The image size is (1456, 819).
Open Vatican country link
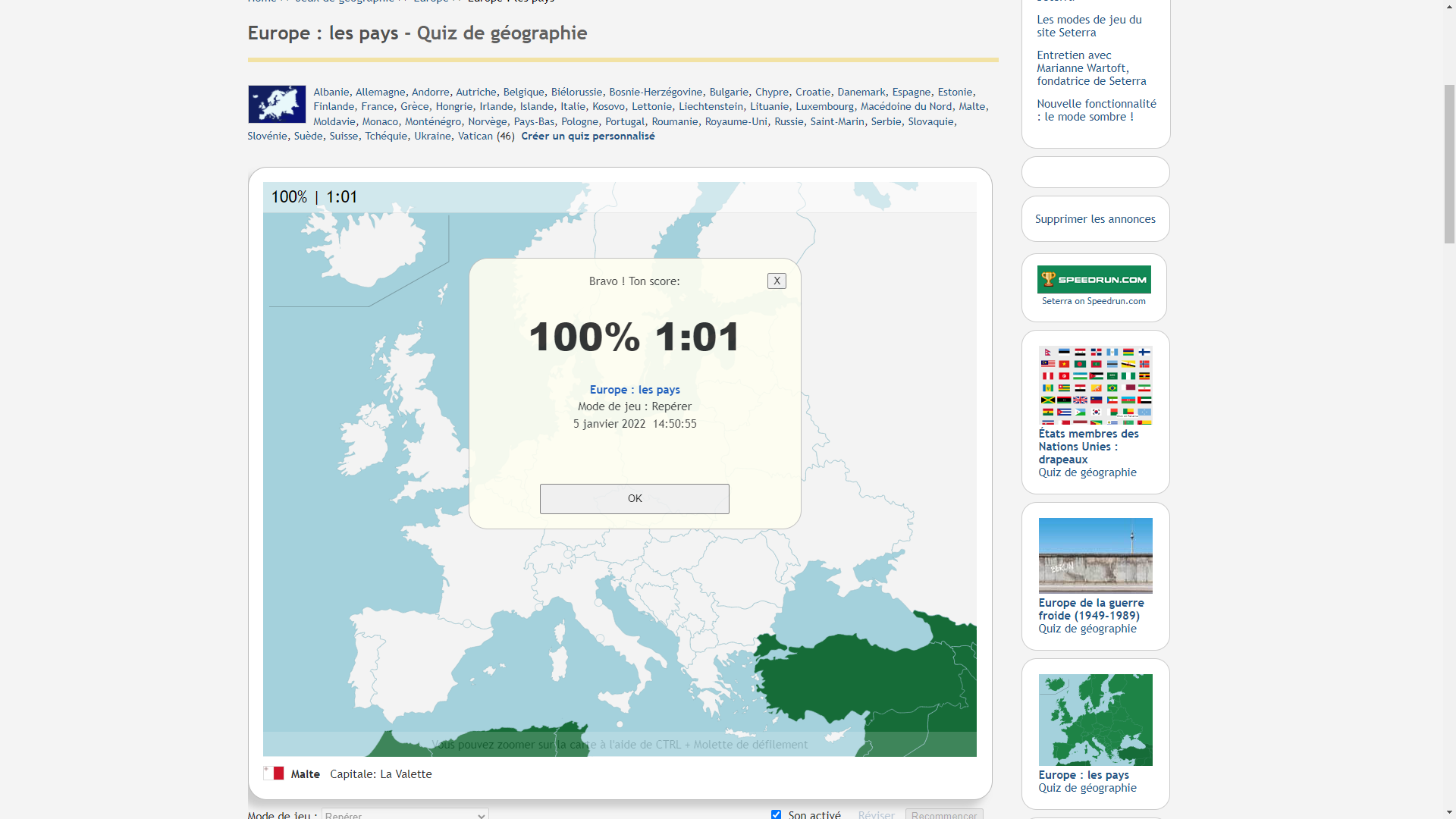tap(475, 136)
